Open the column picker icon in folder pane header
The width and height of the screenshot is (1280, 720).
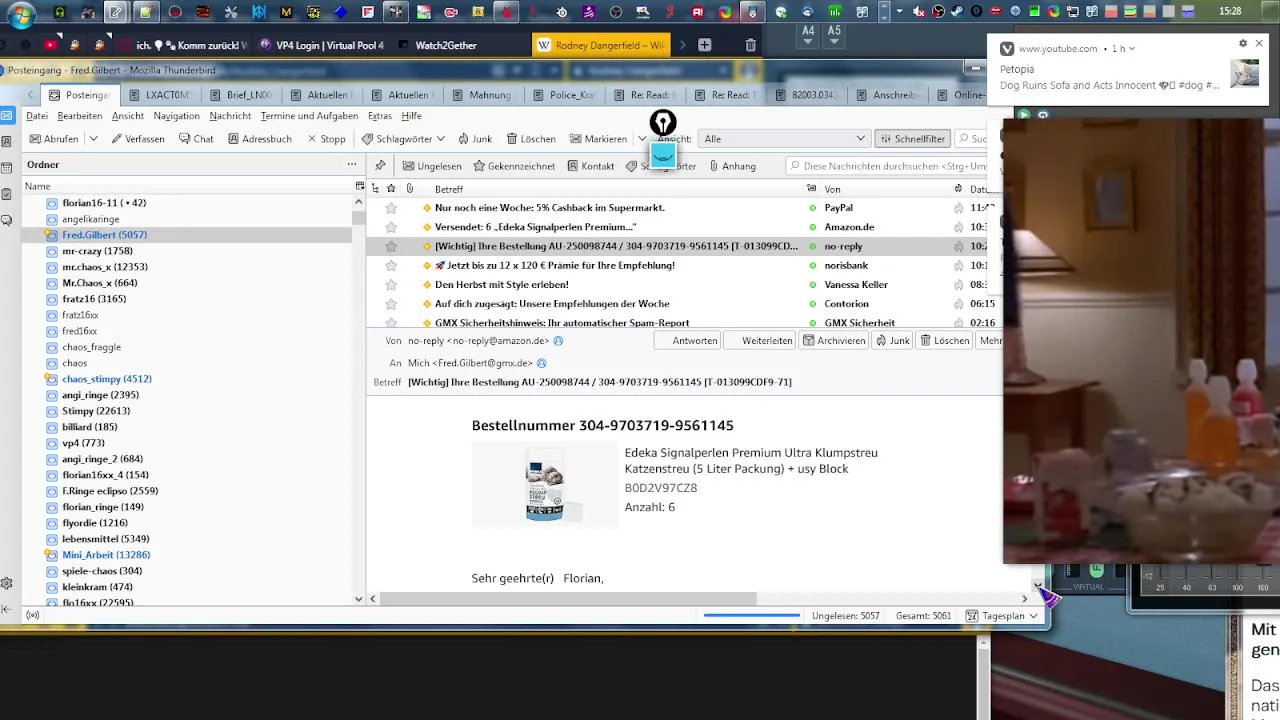click(360, 186)
